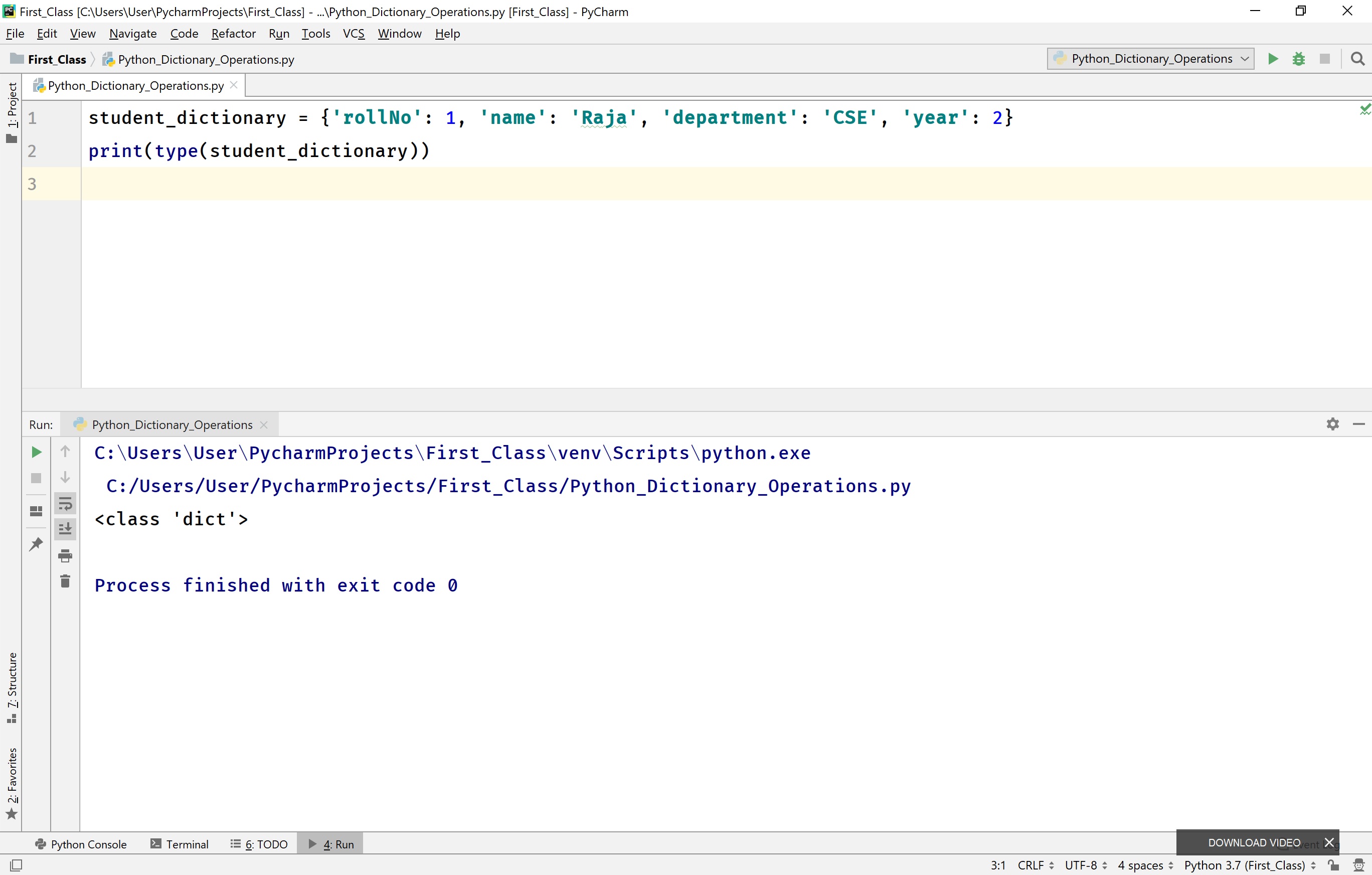Switch the Python 3.7 interpreter selector
Image resolution: width=1372 pixels, height=875 pixels.
coord(1250,865)
